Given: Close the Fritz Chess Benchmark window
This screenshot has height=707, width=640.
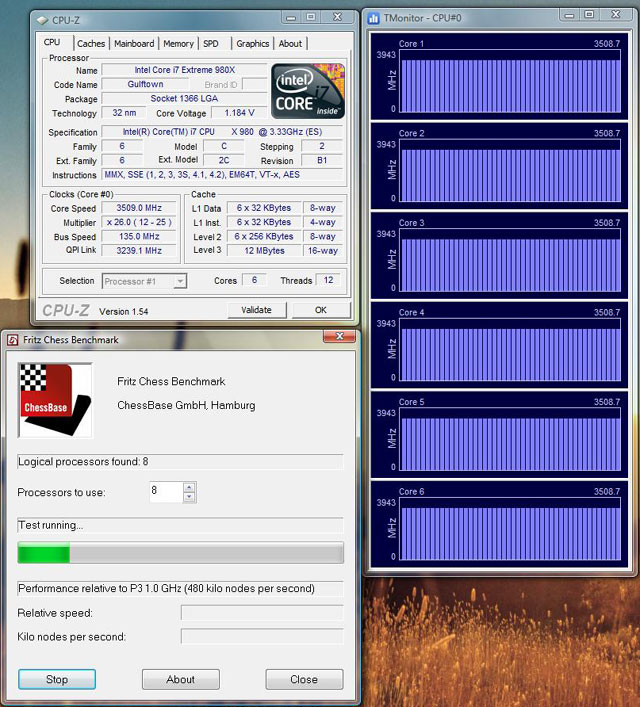Looking at the screenshot, I should 340,336.
